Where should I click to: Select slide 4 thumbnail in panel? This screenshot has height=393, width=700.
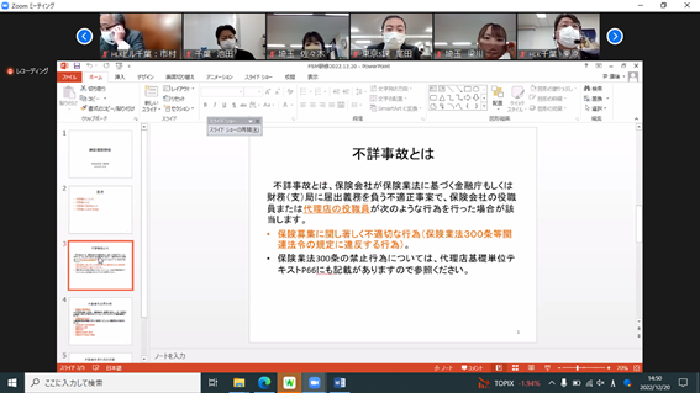click(100, 321)
